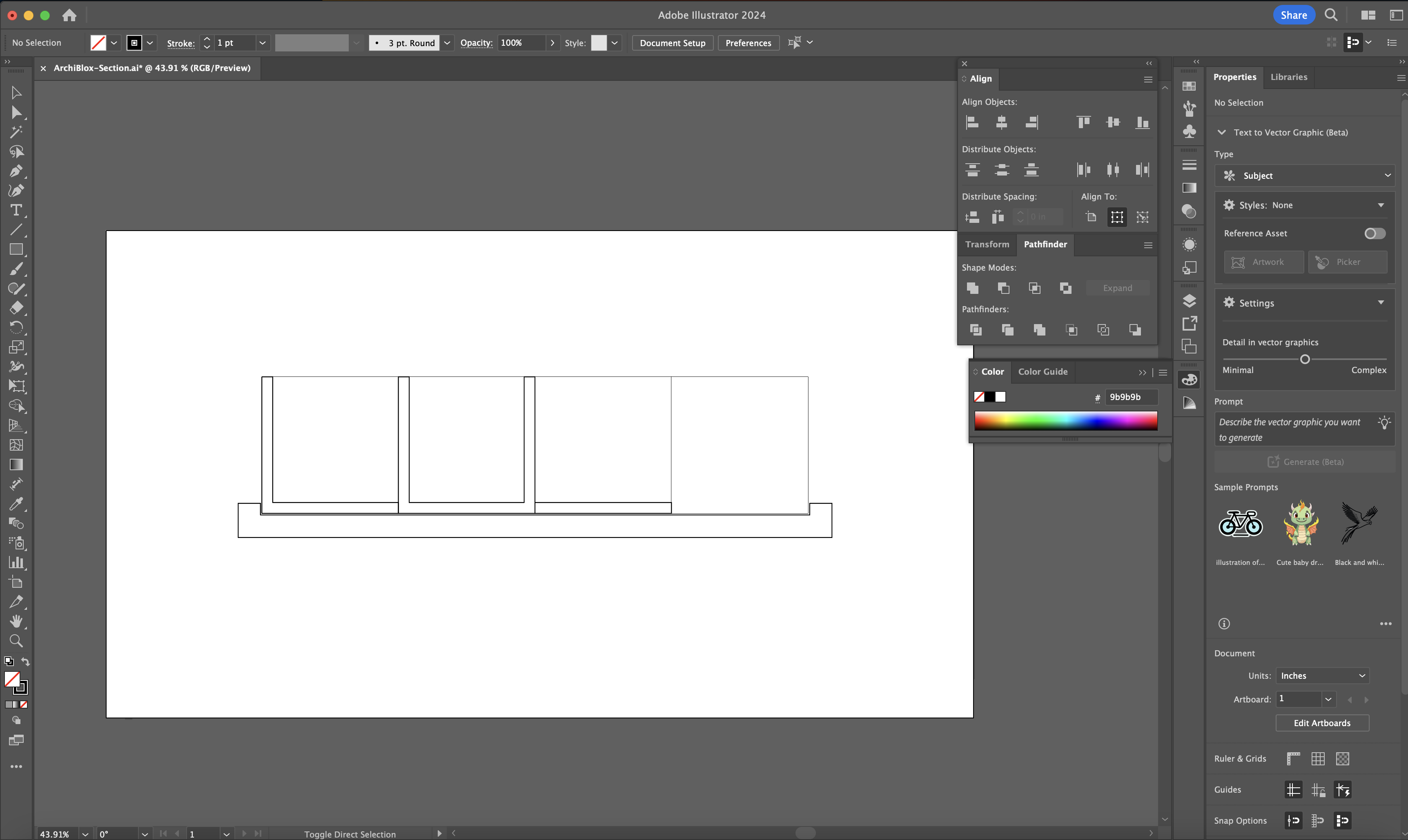
Task: Click the Crop pathfinder icon
Action: [1071, 330]
